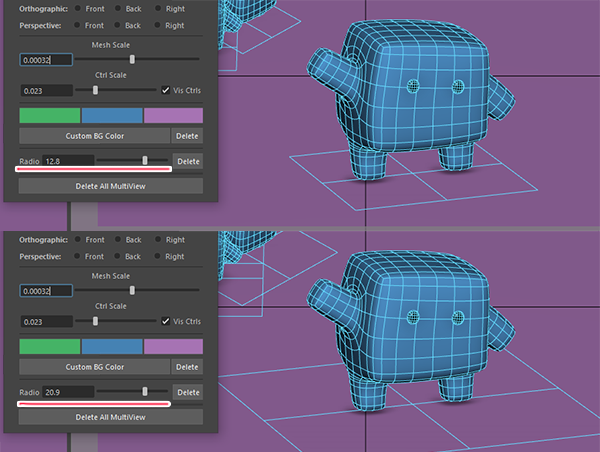Pick the blue color swatch in lower panel

111,347
